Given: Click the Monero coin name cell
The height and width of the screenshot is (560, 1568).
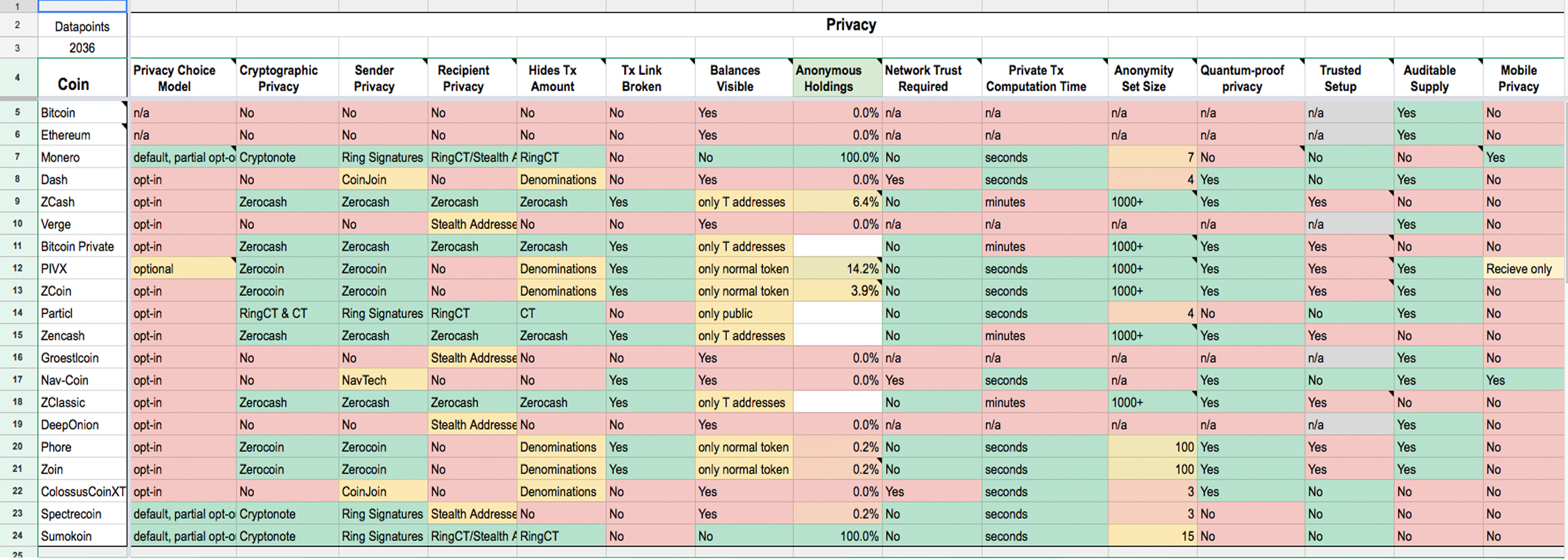Looking at the screenshot, I should (x=82, y=157).
